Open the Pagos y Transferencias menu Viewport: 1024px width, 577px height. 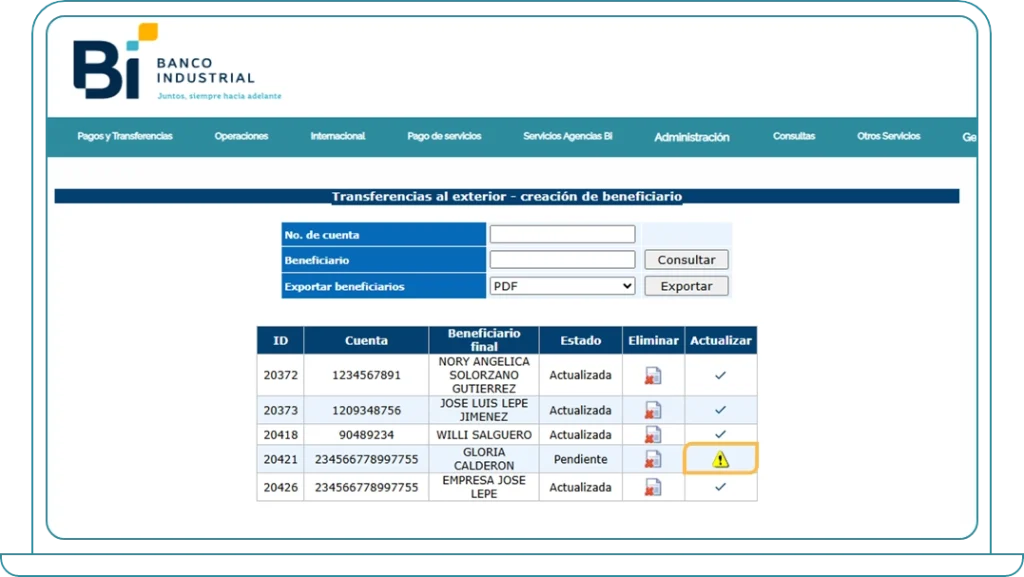(124, 136)
